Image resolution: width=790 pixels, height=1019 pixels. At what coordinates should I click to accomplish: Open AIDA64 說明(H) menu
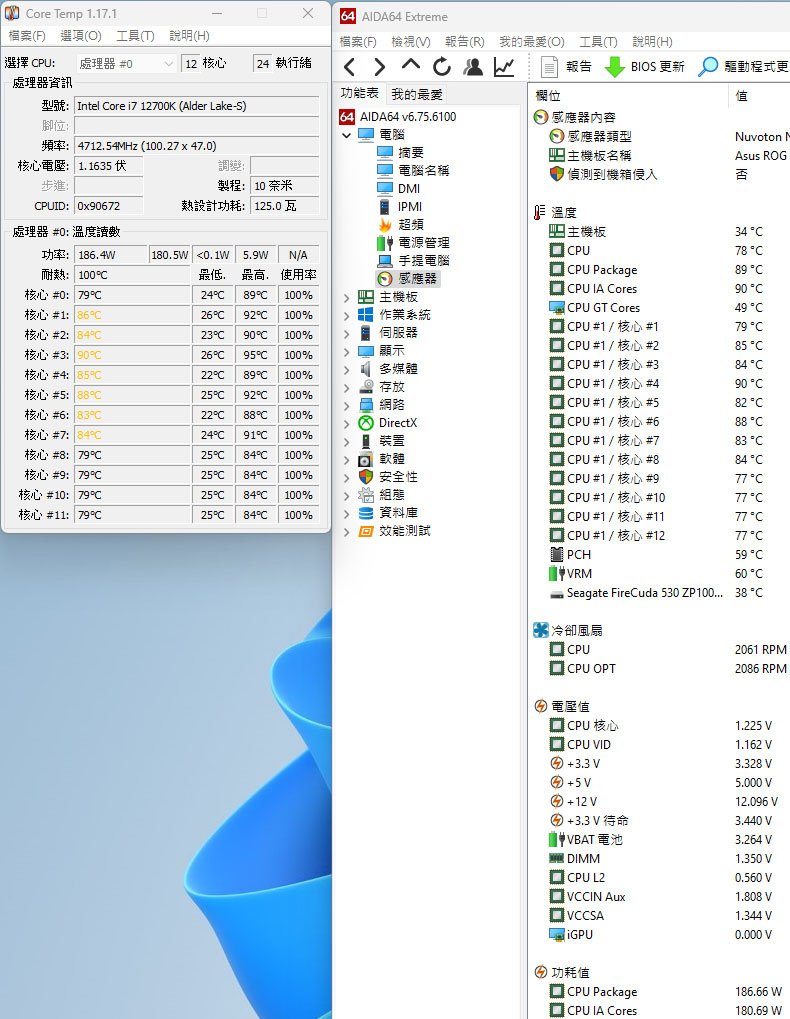(652, 42)
